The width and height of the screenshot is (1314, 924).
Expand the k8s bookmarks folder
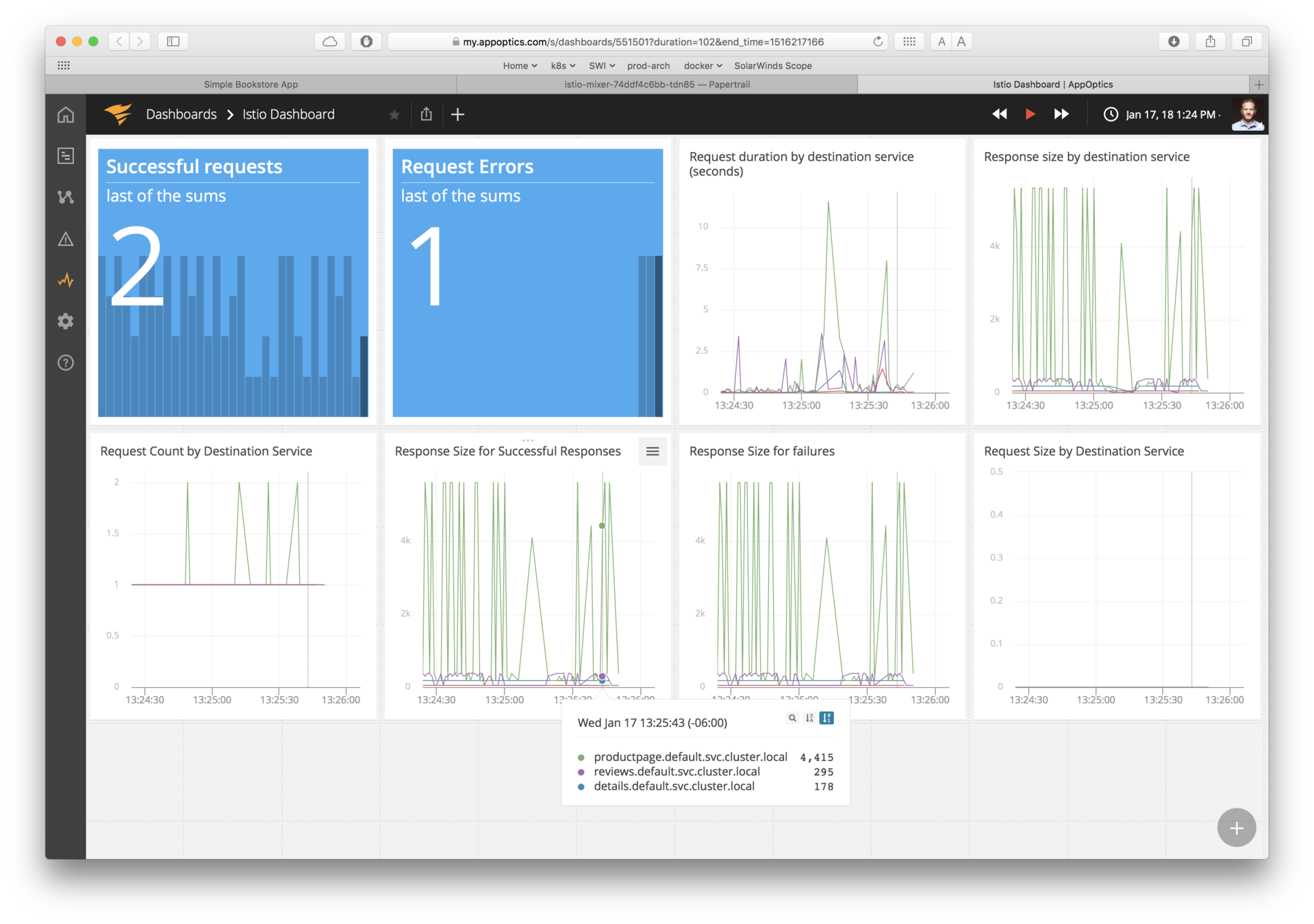coord(563,66)
